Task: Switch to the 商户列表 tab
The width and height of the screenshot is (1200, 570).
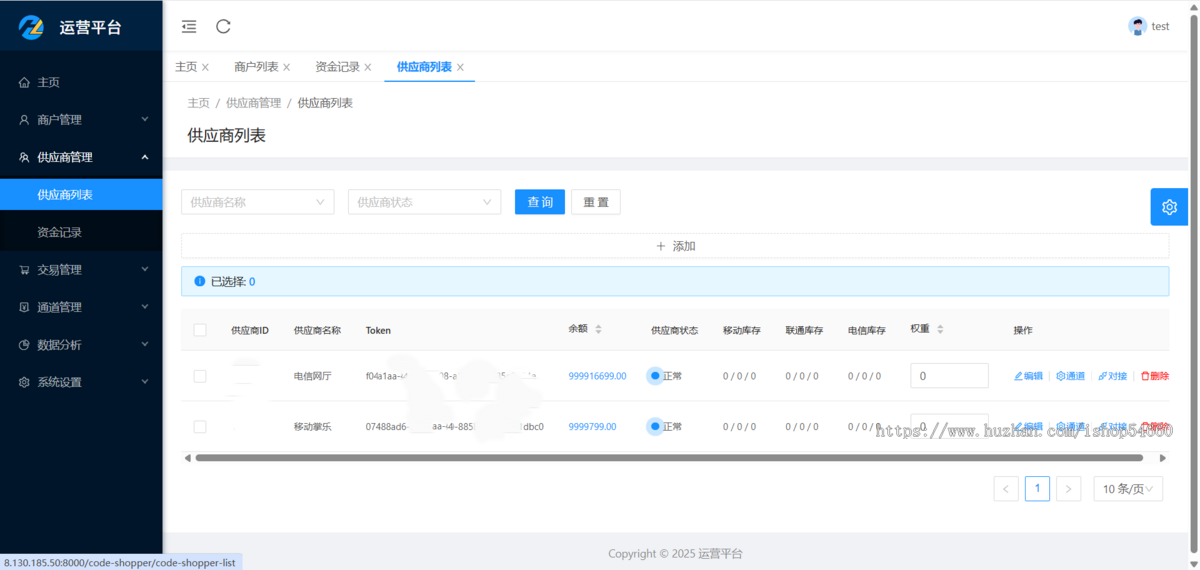Action: [256, 67]
